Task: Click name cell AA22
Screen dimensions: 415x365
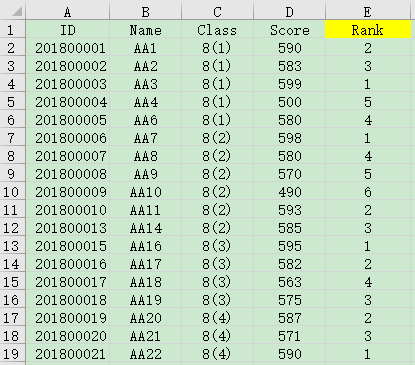Action: (x=146, y=354)
